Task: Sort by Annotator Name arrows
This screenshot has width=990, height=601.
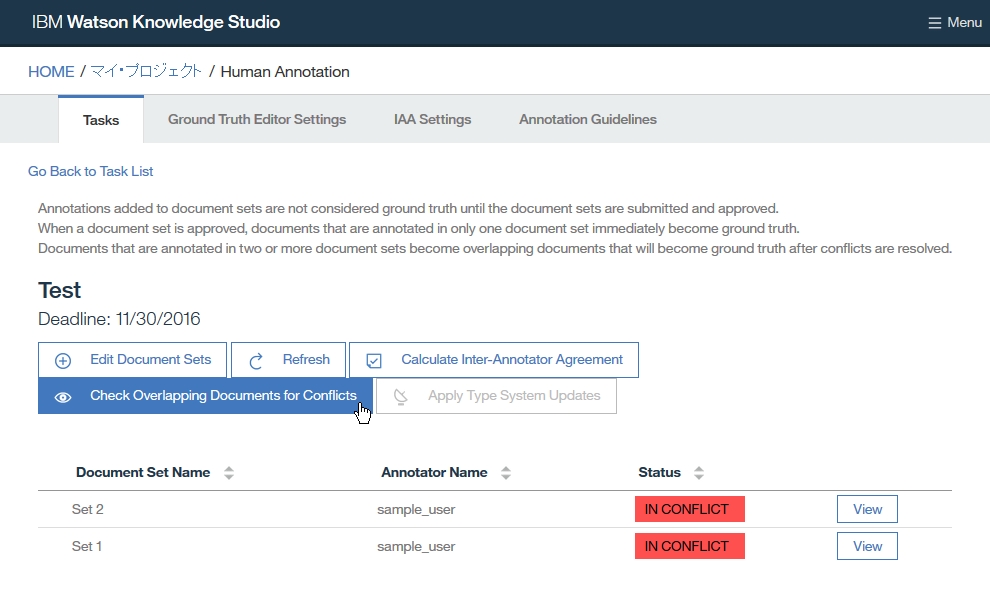Action: coord(506,473)
